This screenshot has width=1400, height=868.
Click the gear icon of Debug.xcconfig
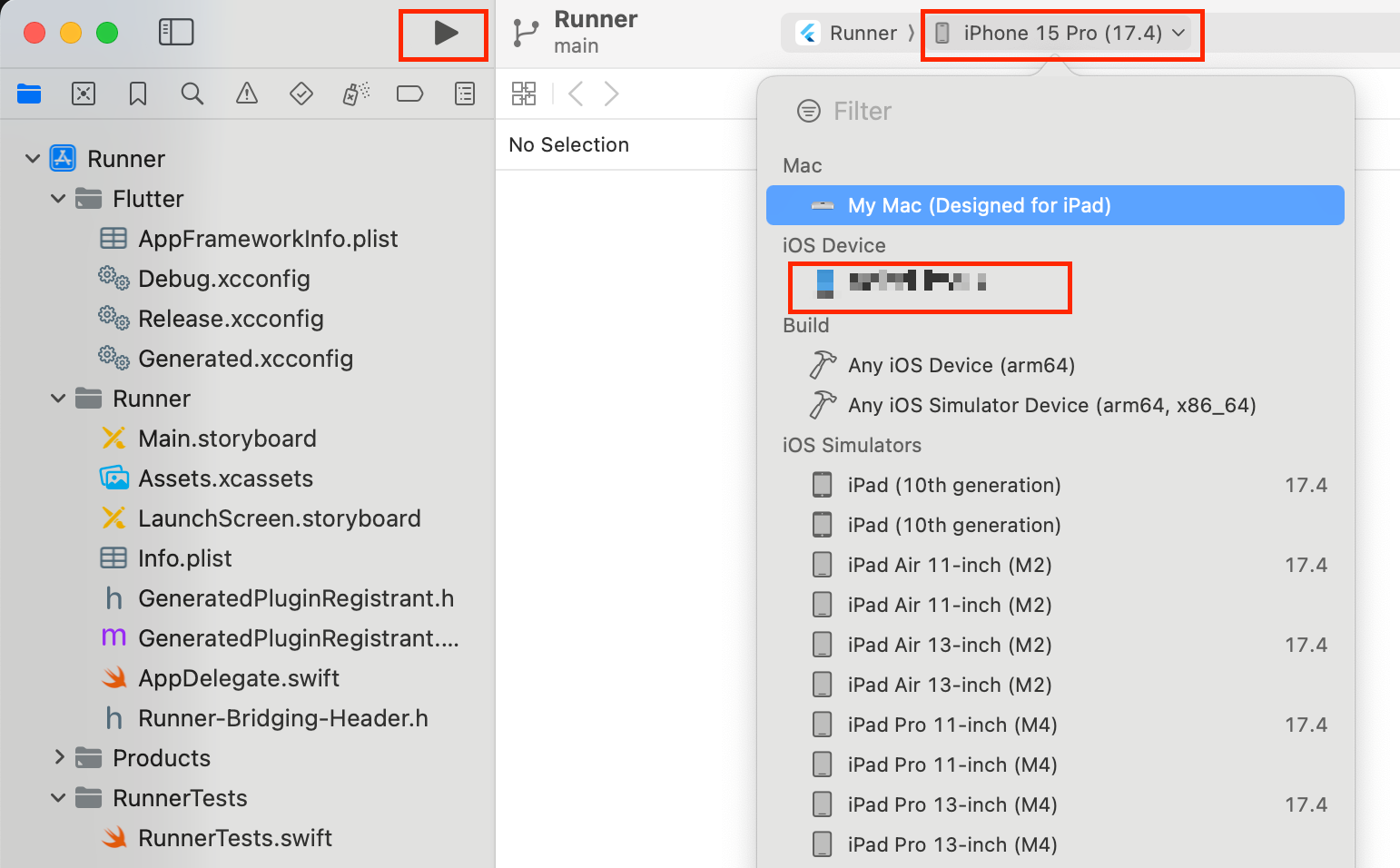[113, 279]
